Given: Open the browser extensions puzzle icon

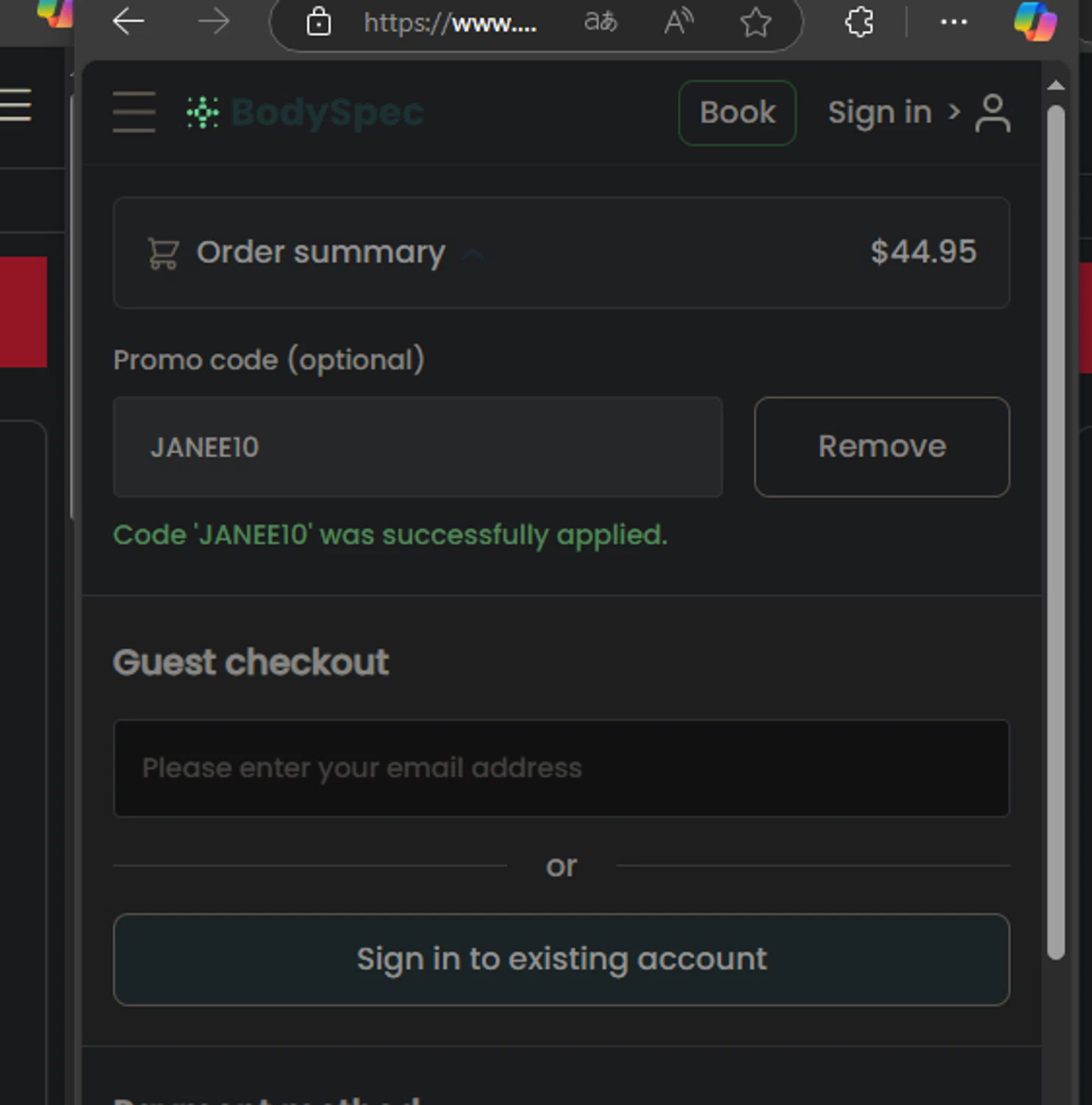Looking at the screenshot, I should click(x=859, y=22).
